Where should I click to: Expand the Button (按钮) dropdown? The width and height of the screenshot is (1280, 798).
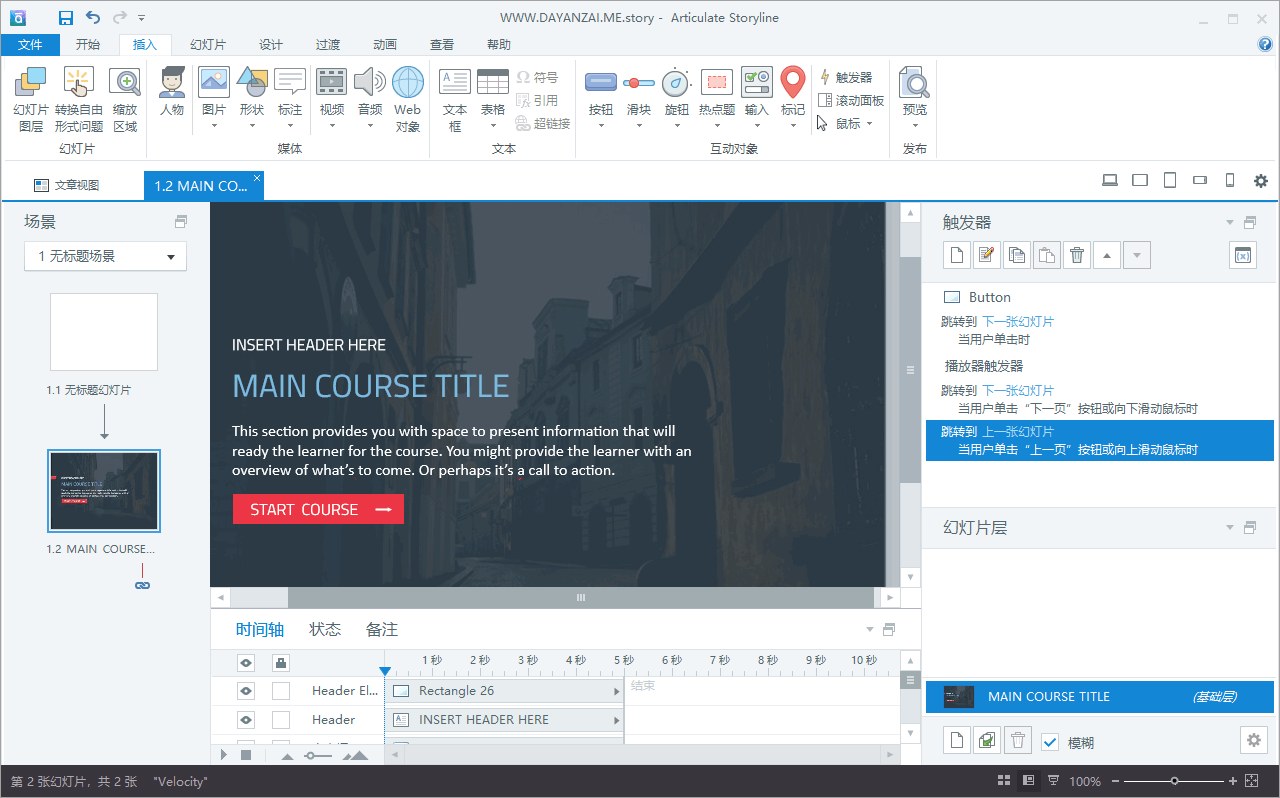point(601,126)
